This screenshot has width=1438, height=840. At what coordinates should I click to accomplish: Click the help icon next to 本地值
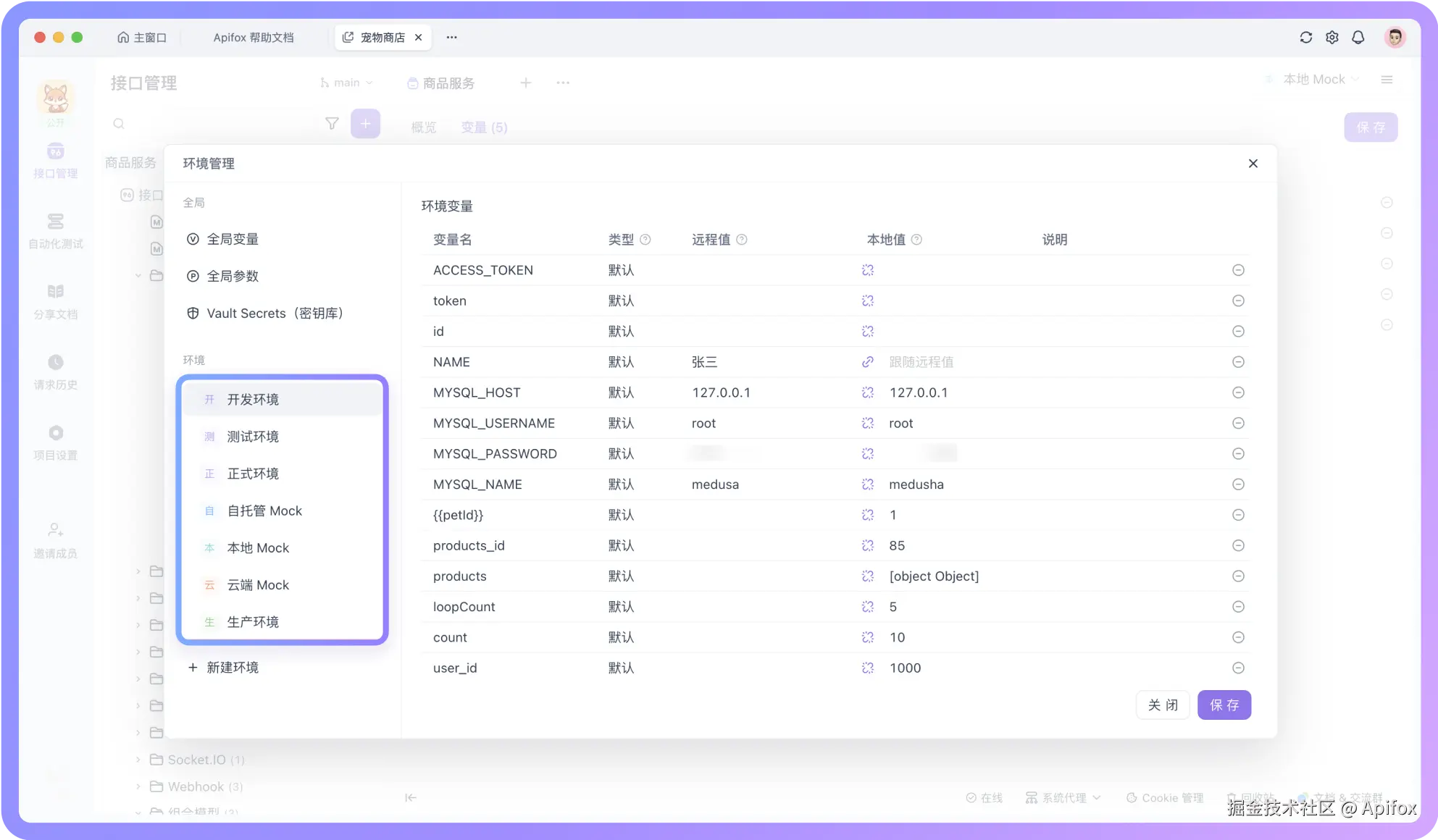916,240
